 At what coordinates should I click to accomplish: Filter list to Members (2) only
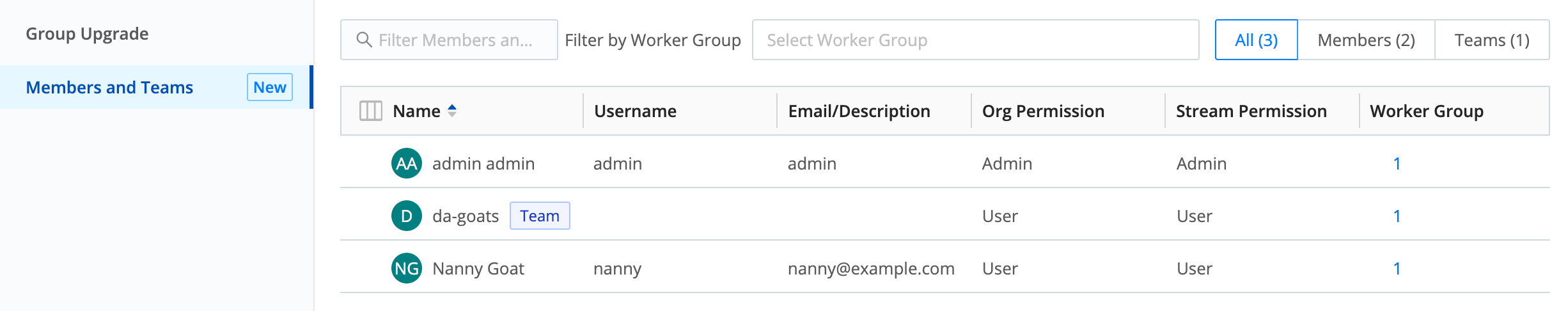coord(1366,40)
